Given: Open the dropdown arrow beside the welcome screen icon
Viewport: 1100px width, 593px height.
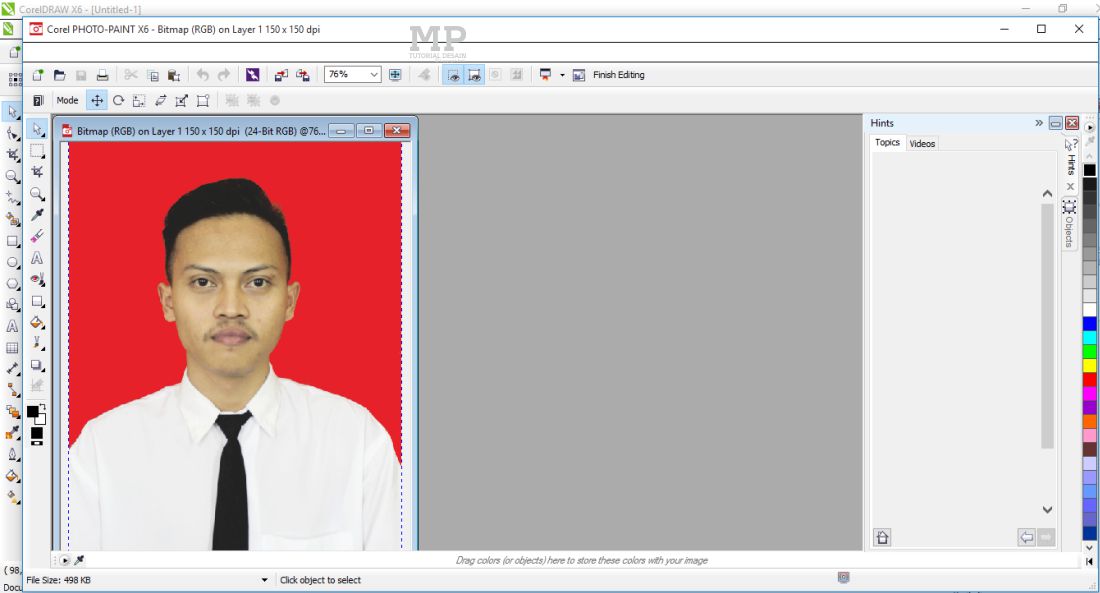Looking at the screenshot, I should (562, 75).
